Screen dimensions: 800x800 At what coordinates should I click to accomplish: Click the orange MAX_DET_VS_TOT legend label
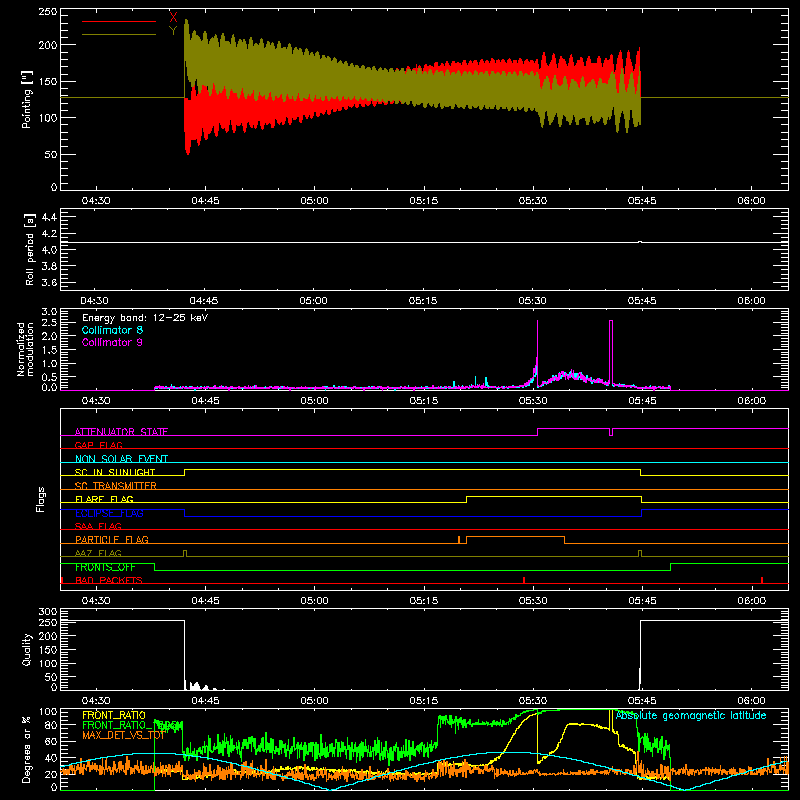click(123, 735)
